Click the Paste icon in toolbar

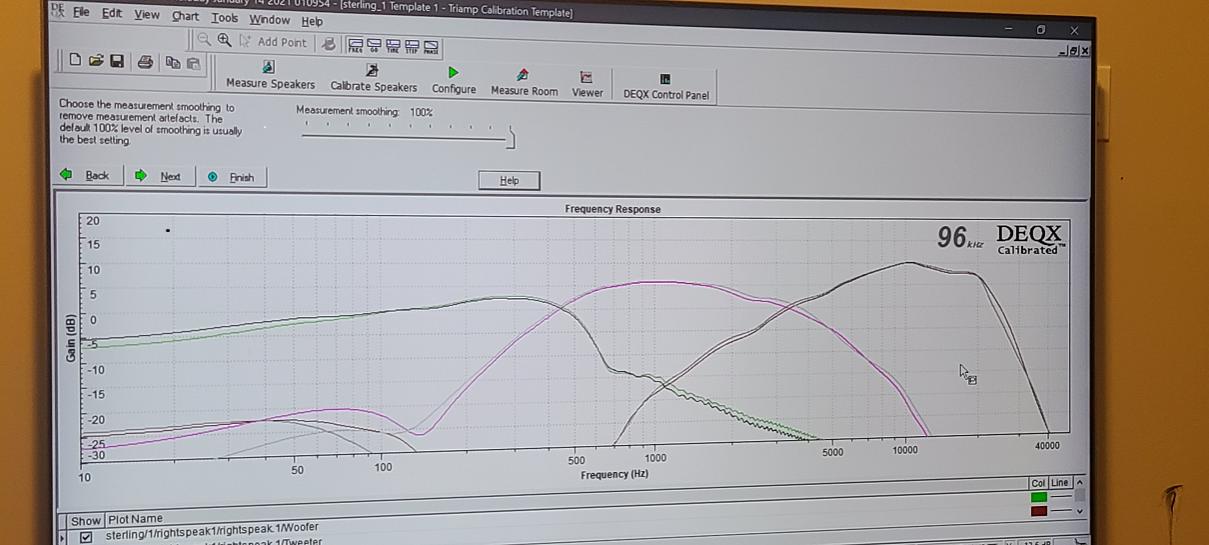[x=193, y=63]
